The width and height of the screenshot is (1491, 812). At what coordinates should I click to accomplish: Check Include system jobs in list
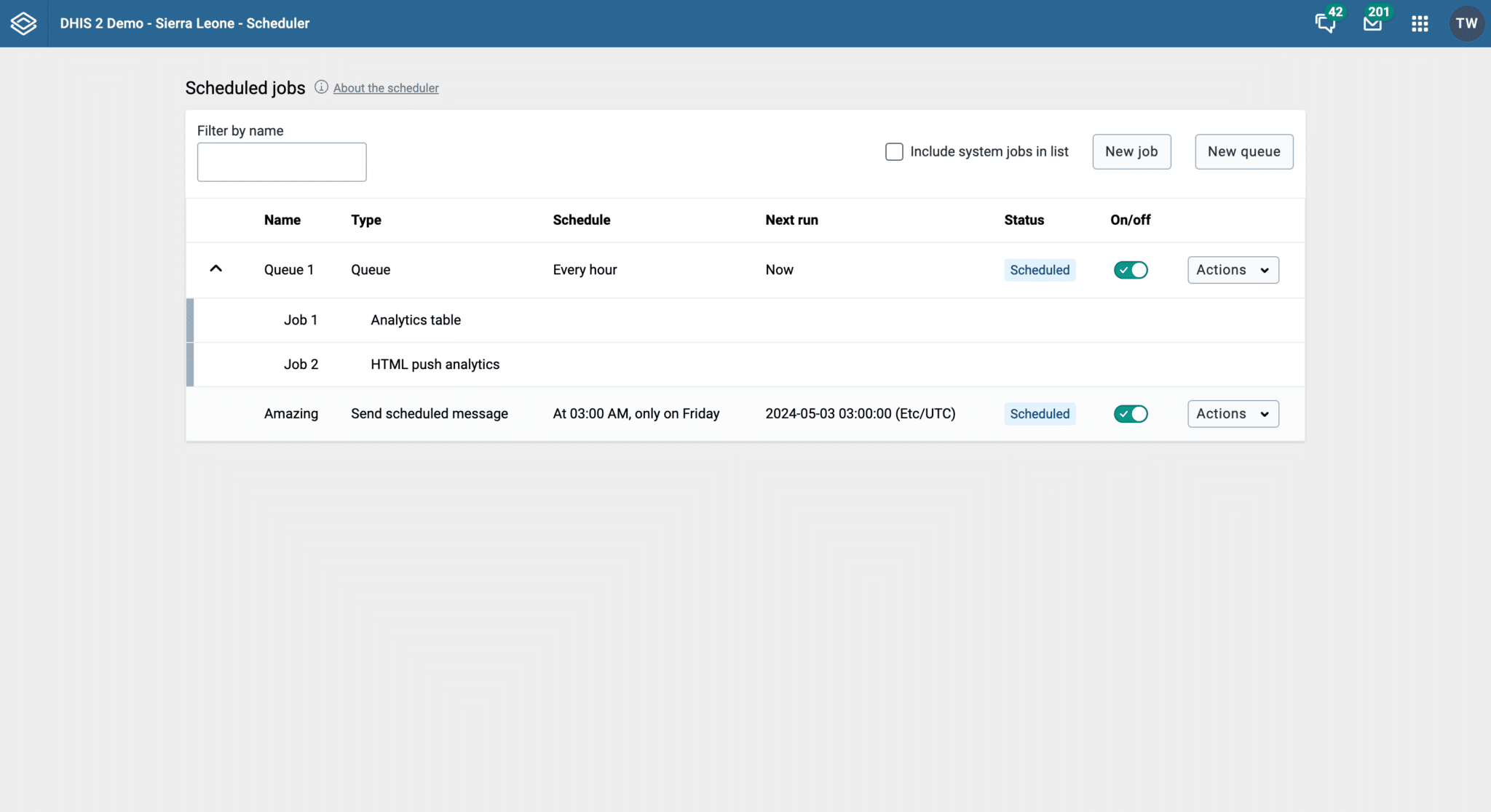pos(894,151)
